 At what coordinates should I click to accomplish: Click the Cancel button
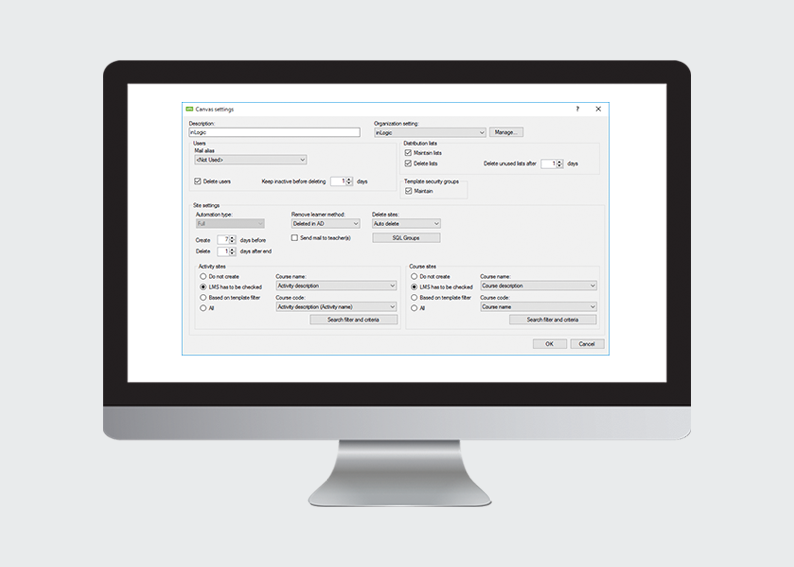587,344
